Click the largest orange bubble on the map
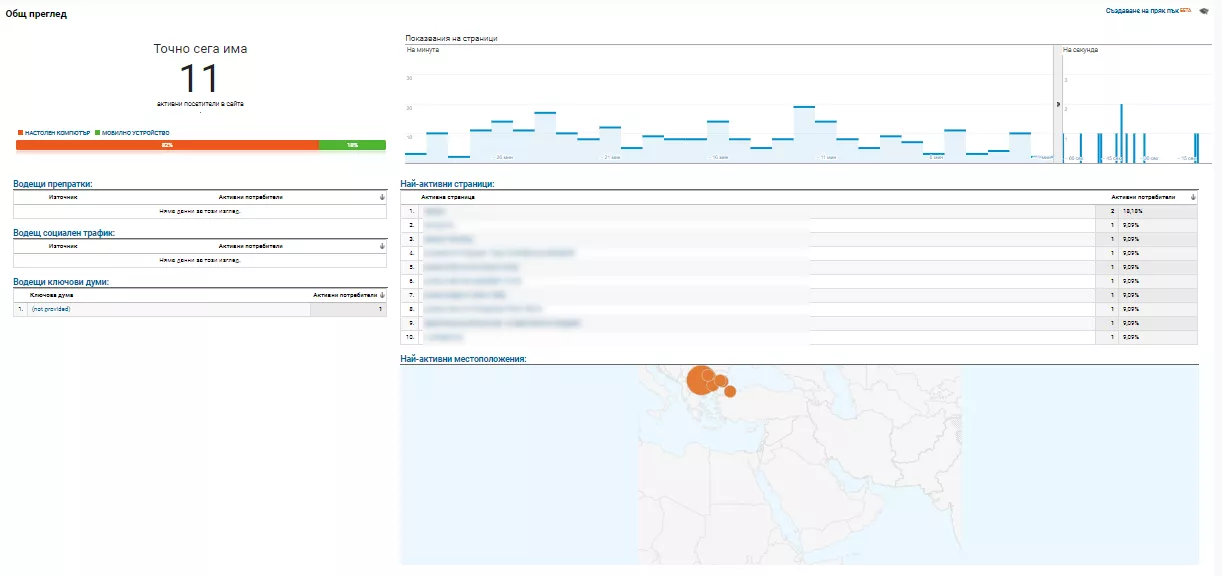Screen dimensions: 1222x576 (x=701, y=380)
